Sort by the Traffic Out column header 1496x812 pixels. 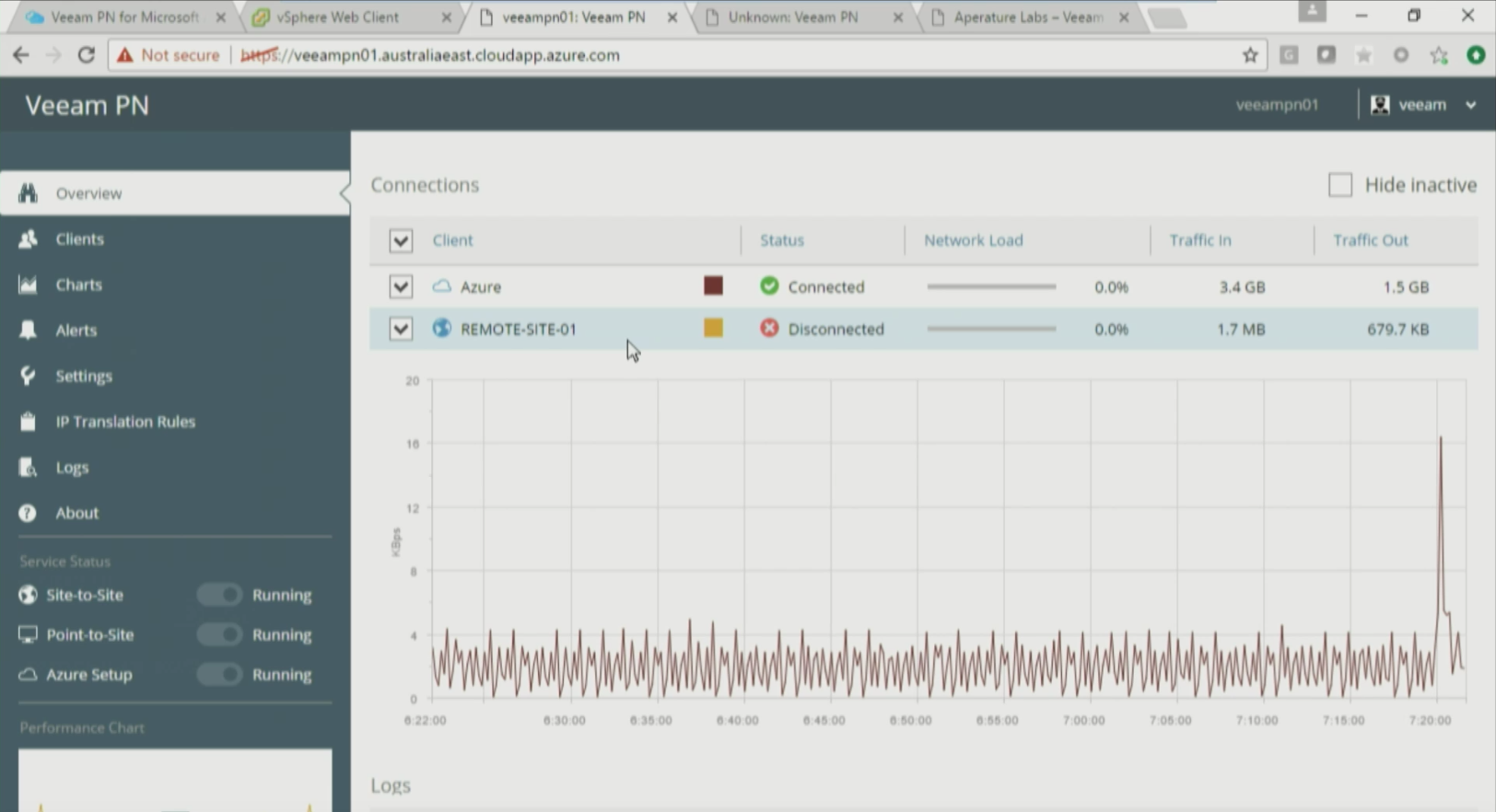tap(1371, 240)
